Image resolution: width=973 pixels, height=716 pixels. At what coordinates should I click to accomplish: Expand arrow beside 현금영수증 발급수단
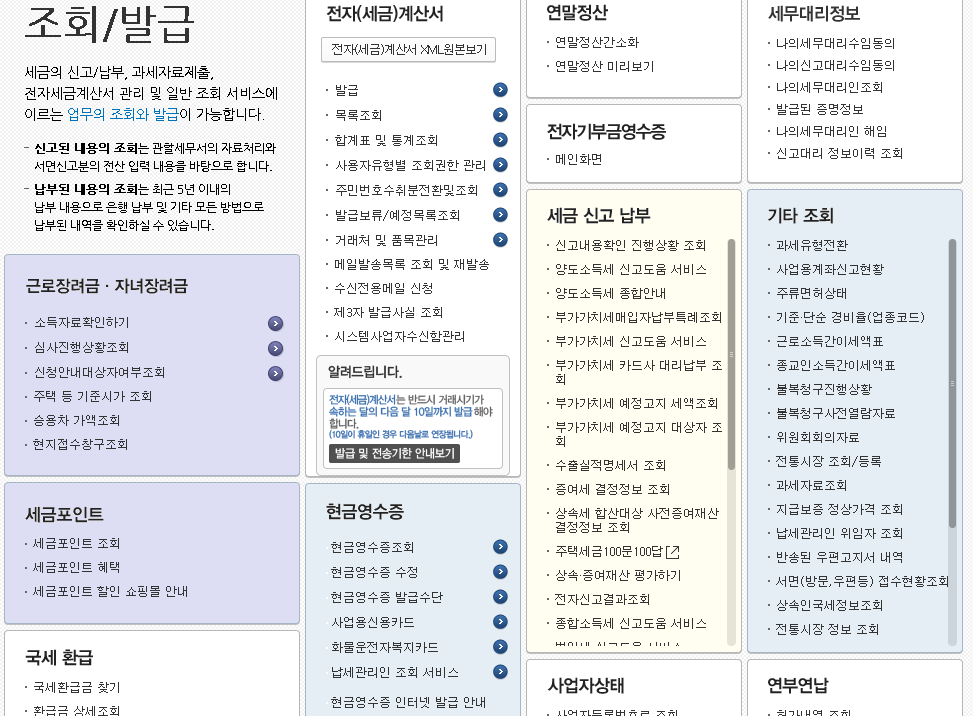[500, 597]
